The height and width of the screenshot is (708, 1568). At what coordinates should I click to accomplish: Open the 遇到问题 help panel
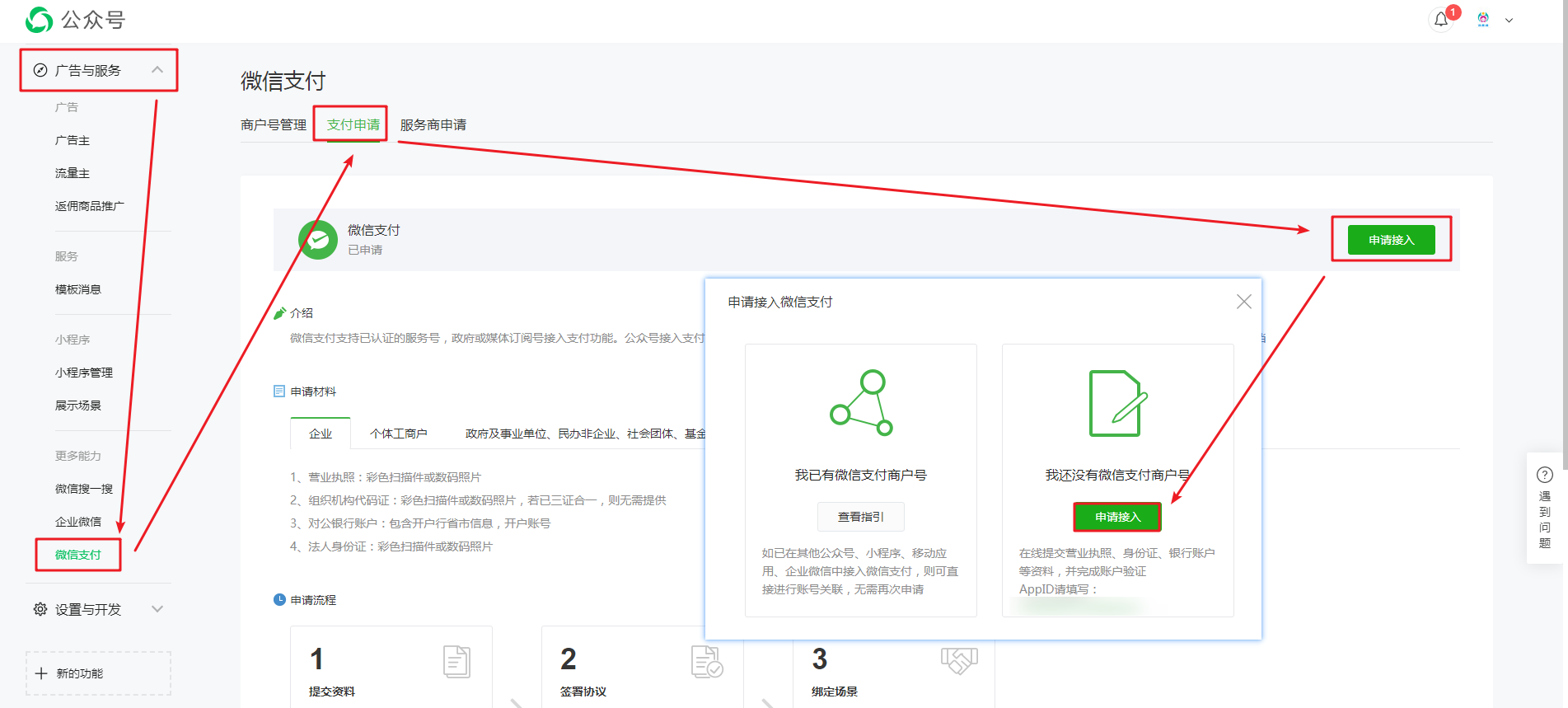(x=1545, y=508)
